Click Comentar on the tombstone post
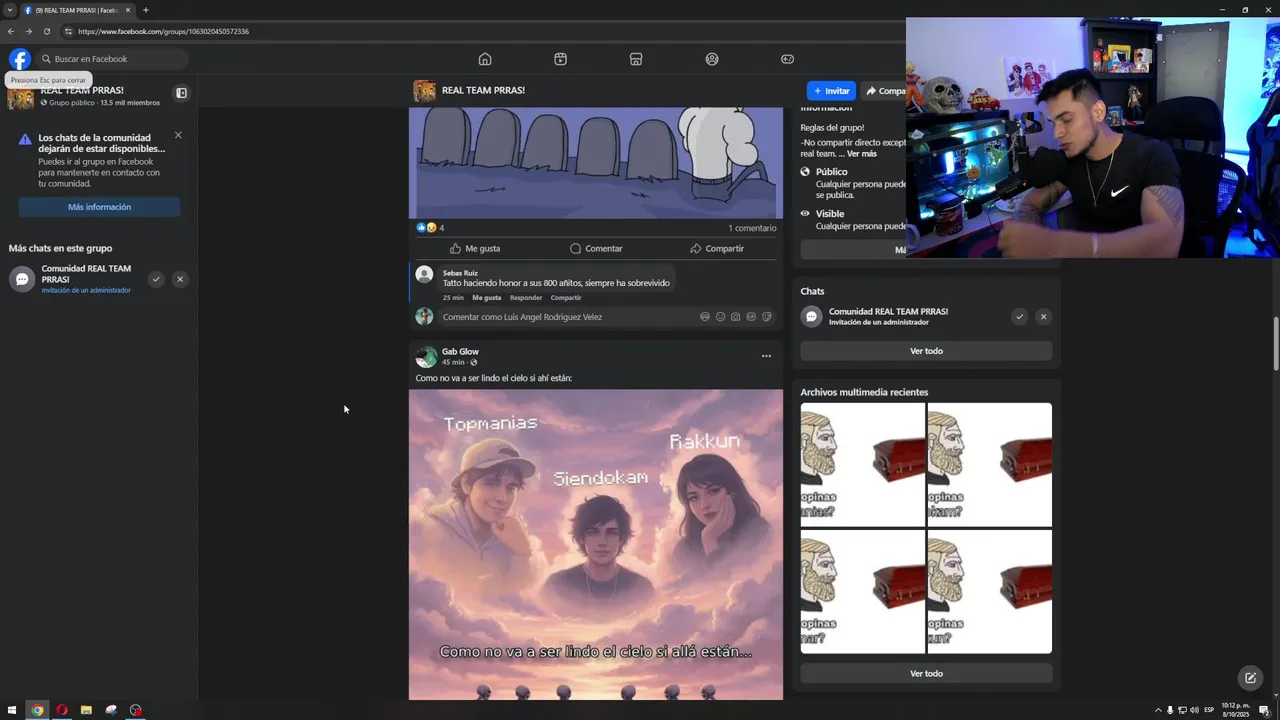The width and height of the screenshot is (1280, 720). click(596, 248)
